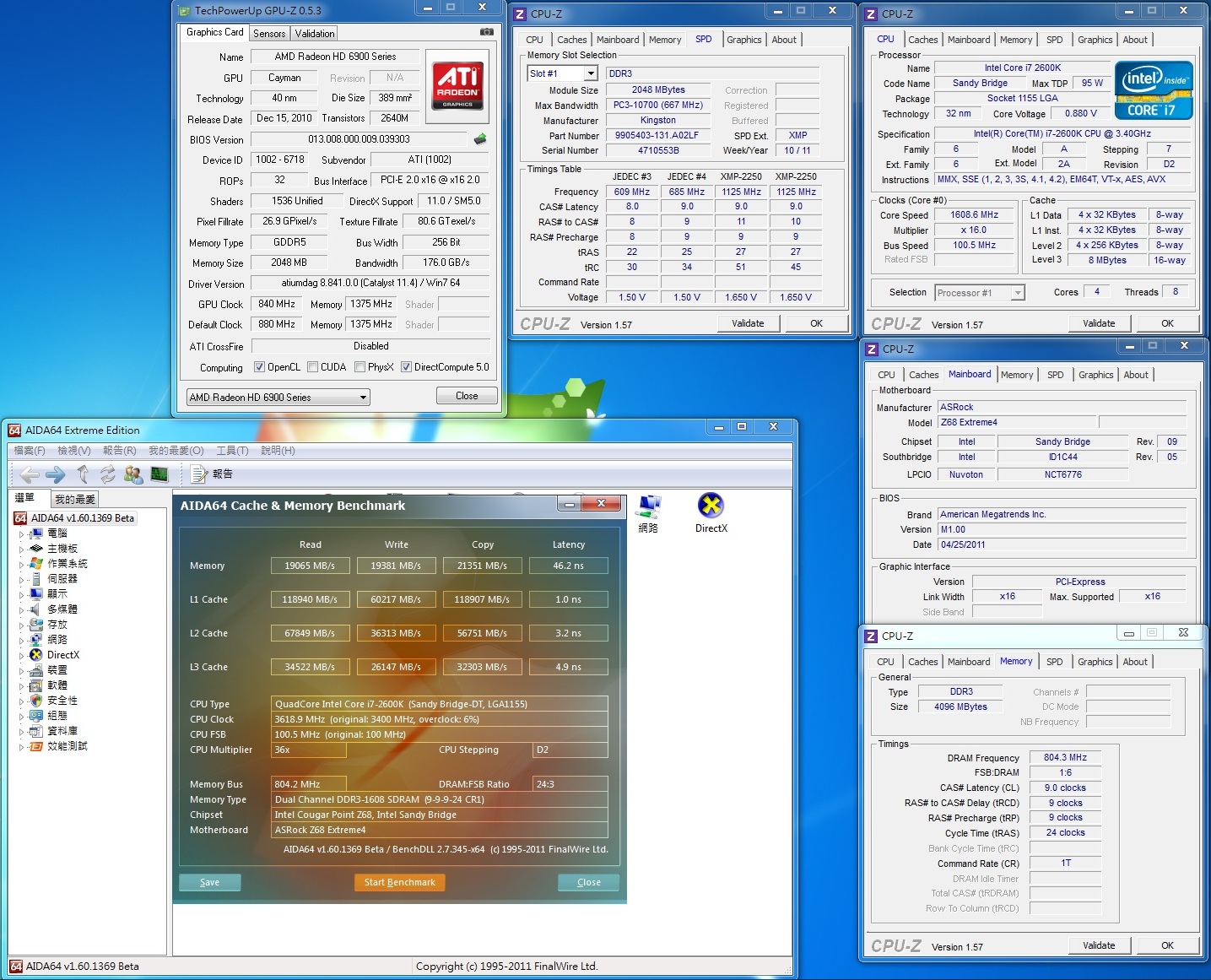
Task: Toggle the CUDA checkbox in GPU-Z
Action: 313,367
